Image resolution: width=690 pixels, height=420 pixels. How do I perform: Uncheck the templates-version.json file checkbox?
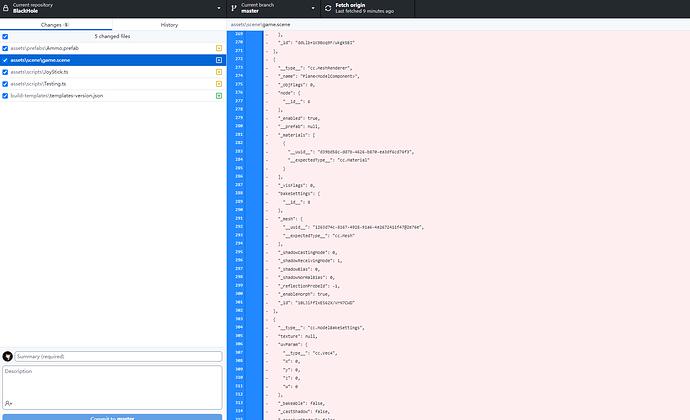coord(5,96)
